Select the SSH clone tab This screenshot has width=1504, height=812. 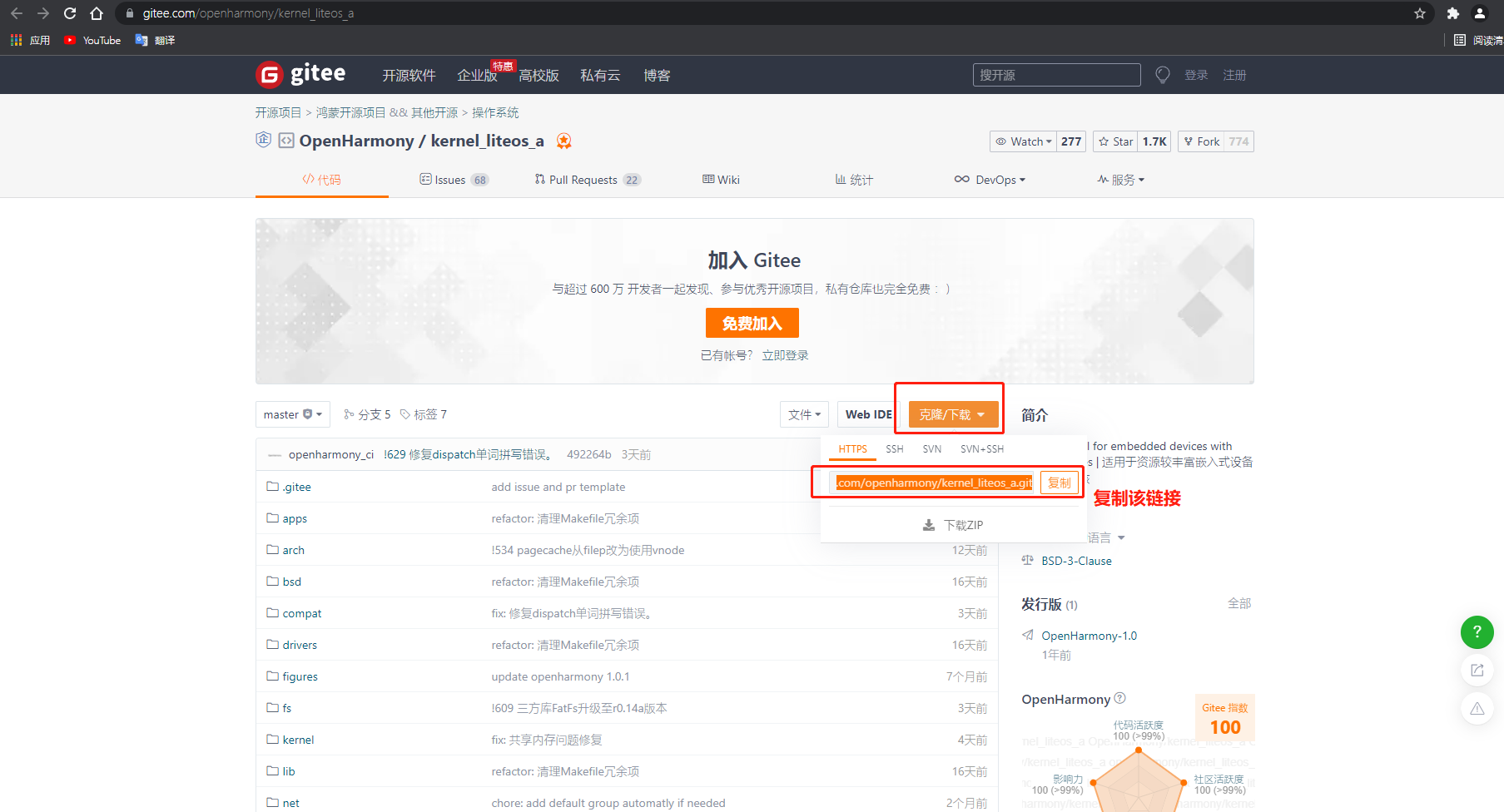coord(895,448)
